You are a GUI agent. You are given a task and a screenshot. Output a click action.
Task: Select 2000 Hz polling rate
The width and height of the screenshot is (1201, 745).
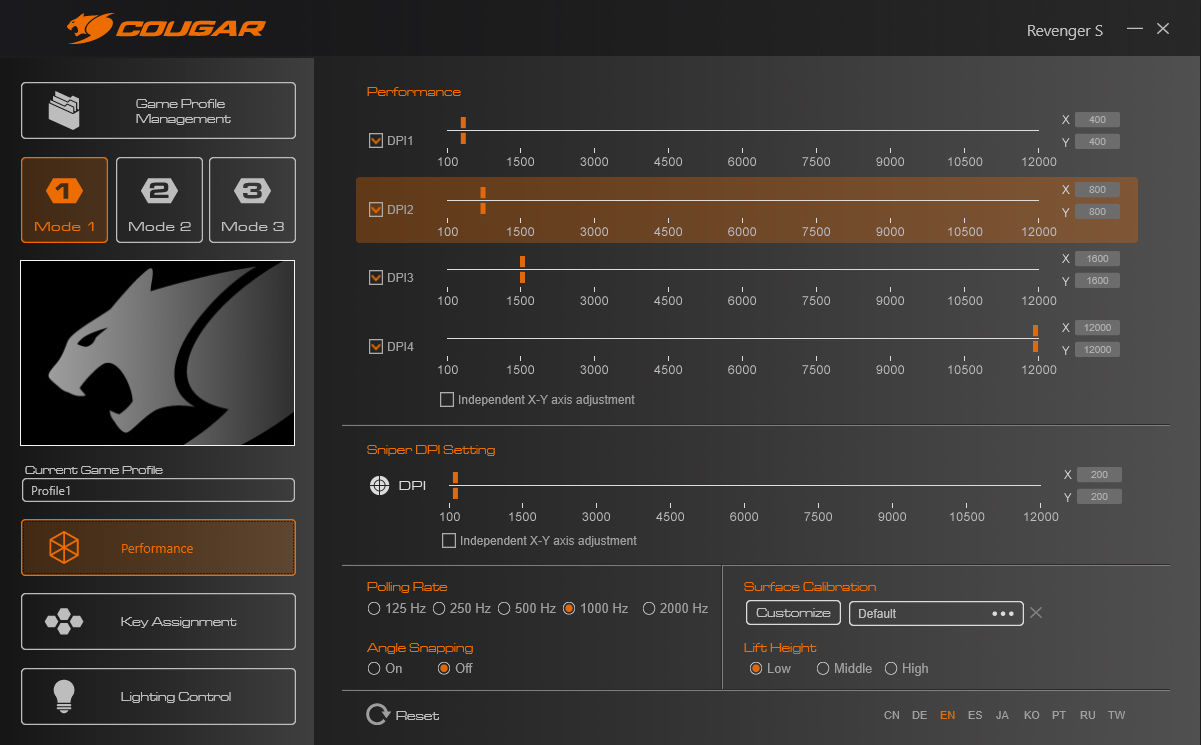click(649, 608)
